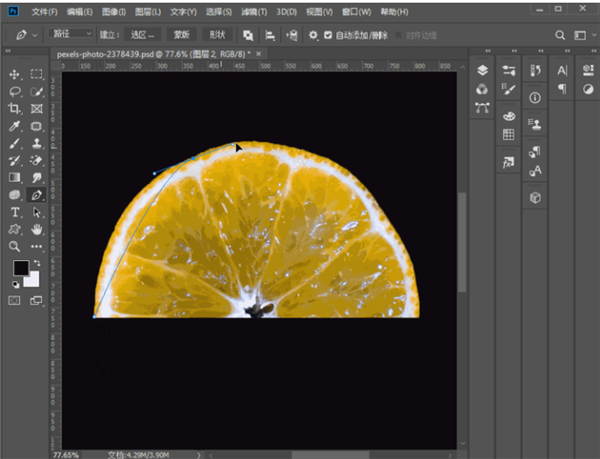Click the 蒙版 button
Image resolution: width=600 pixels, height=459 pixels.
click(x=181, y=34)
